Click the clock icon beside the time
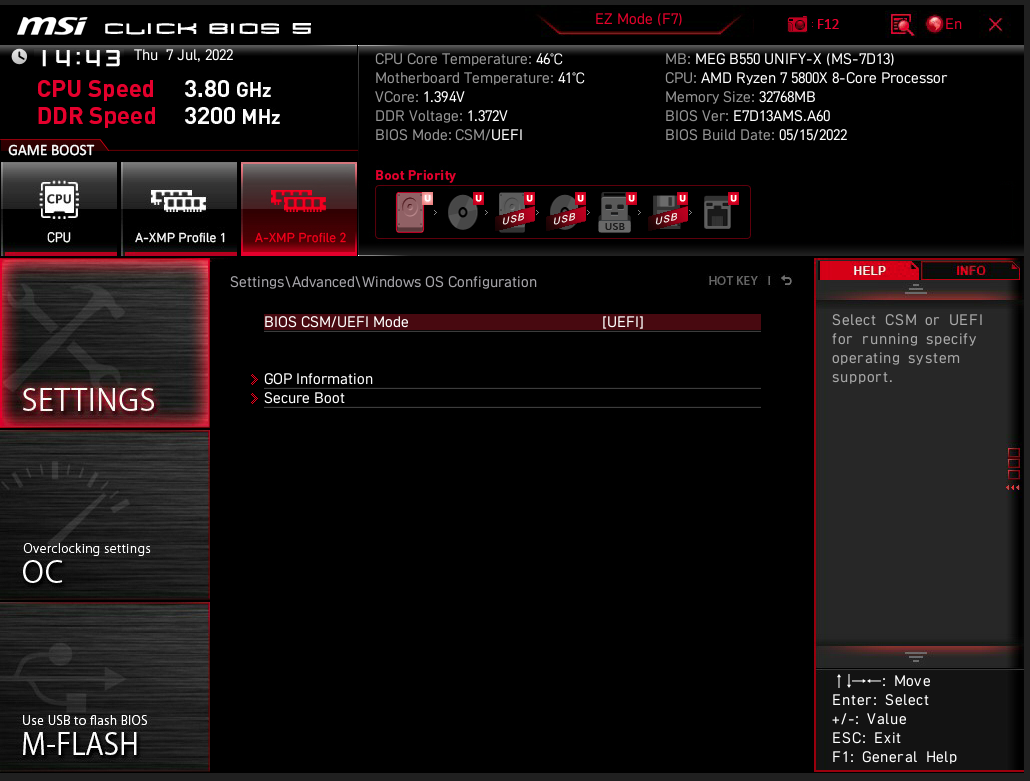The width and height of the screenshot is (1030, 781). coord(20,56)
